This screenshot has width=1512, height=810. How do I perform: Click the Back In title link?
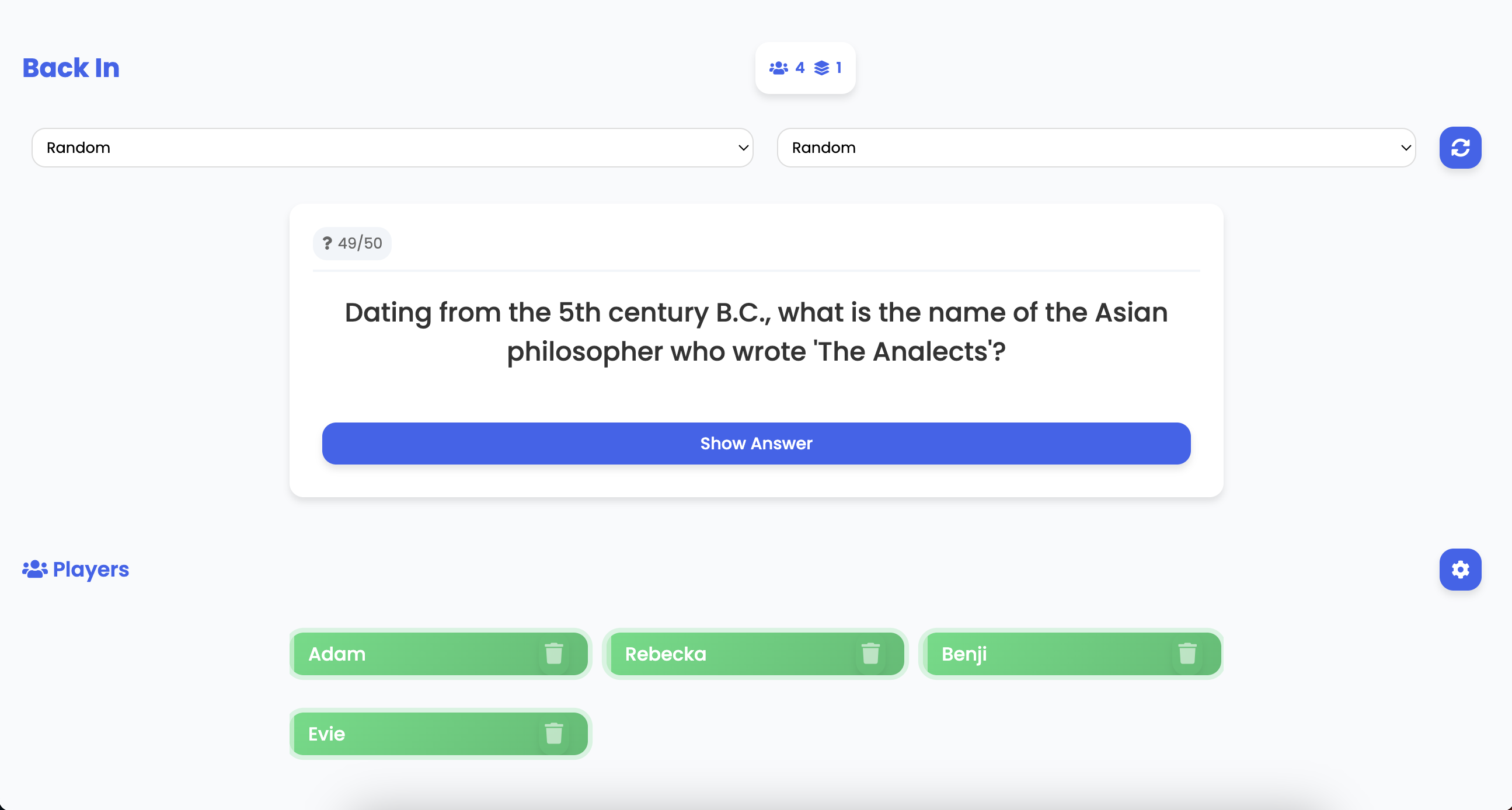pos(71,68)
